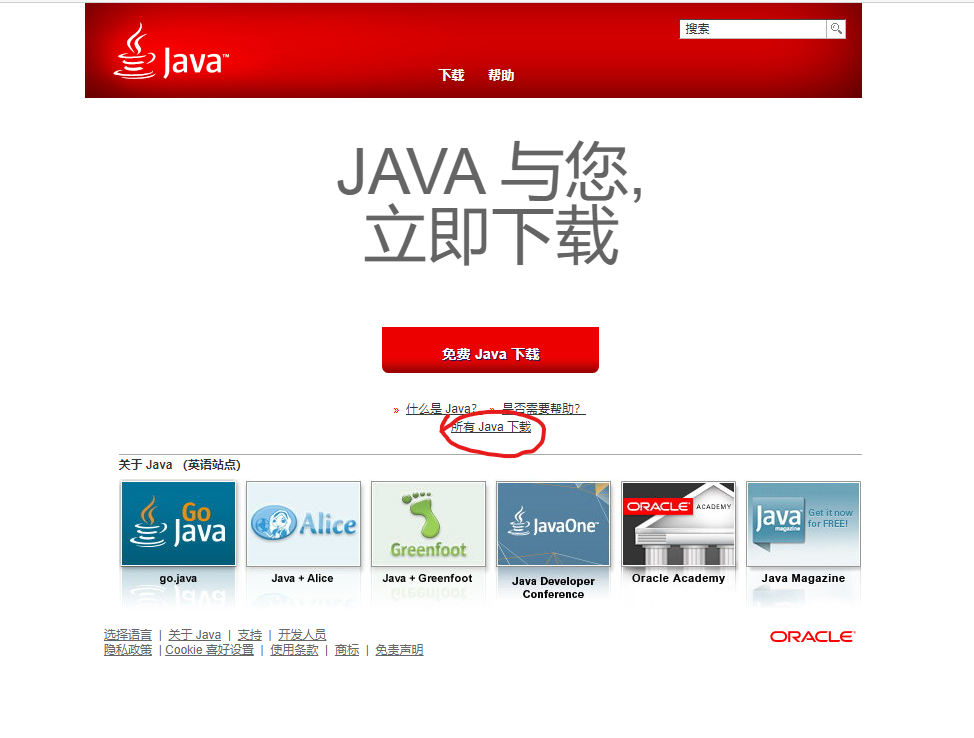974x738 pixels.
Task: Click the 关于 Java (英语站点) heading
Action: [x=180, y=465]
